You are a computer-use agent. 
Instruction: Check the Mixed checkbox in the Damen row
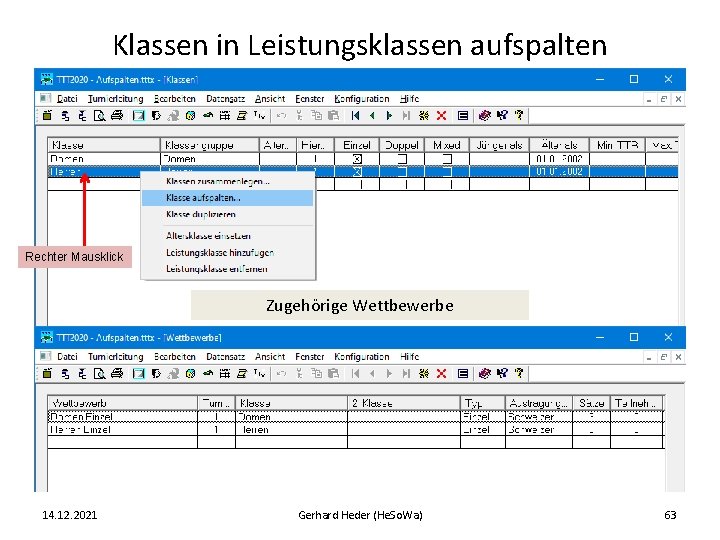tap(447, 159)
